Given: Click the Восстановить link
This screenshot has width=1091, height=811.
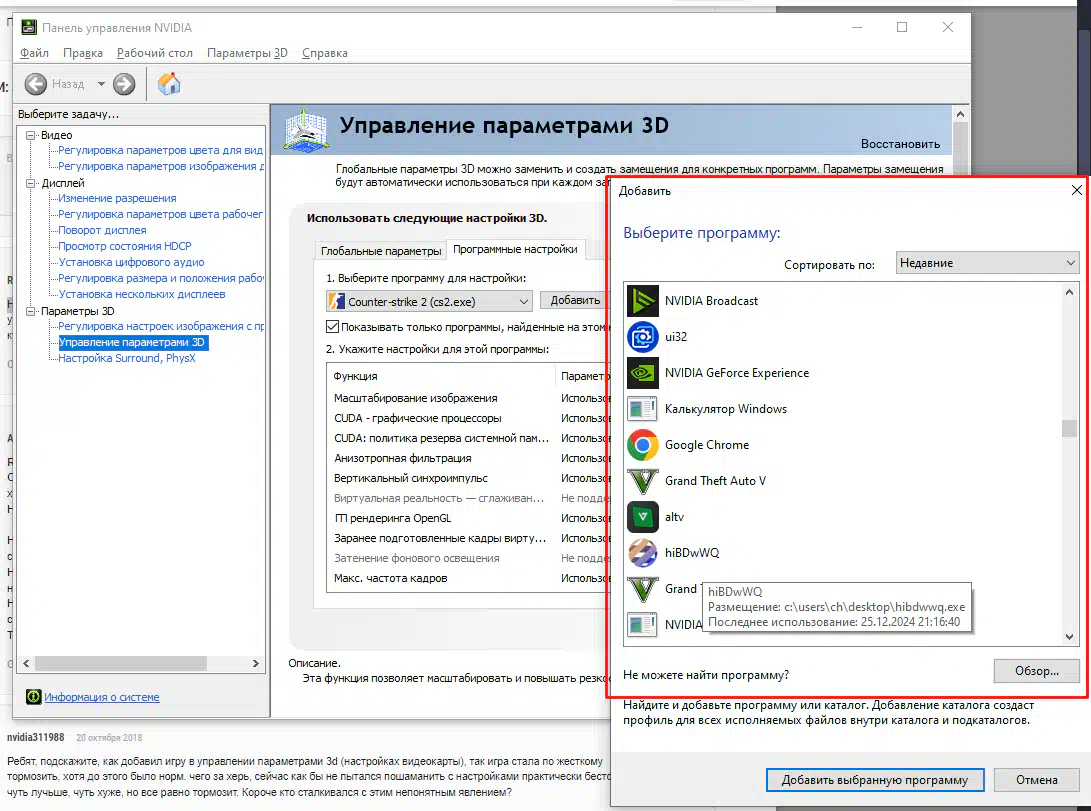Looking at the screenshot, I should click(x=900, y=144).
